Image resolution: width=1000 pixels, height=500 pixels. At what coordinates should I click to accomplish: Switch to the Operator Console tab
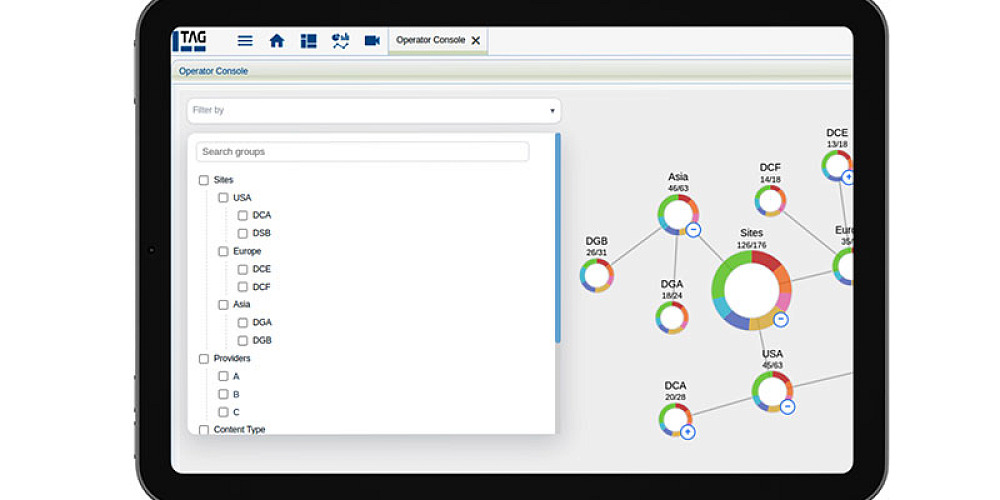430,41
